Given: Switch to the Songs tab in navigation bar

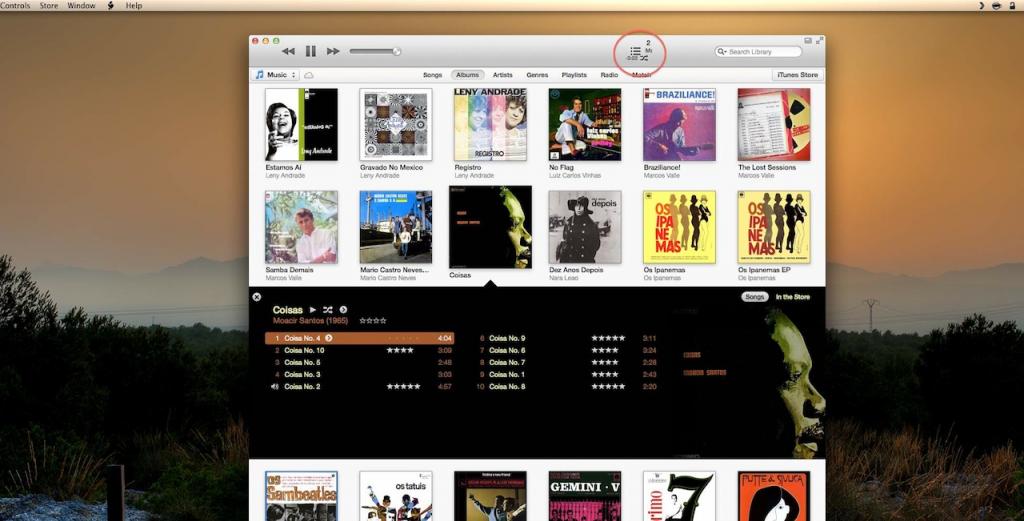Looking at the screenshot, I should click(432, 75).
